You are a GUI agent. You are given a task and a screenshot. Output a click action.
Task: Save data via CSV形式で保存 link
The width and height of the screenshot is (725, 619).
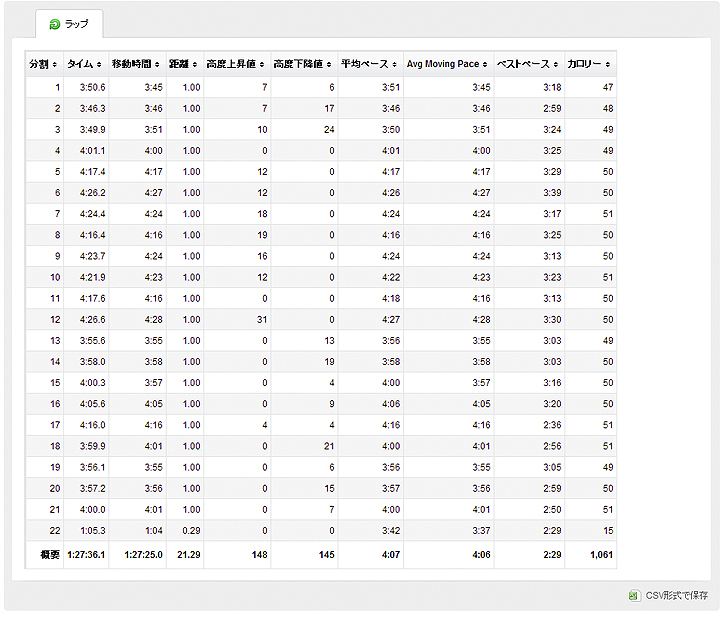tap(677, 596)
